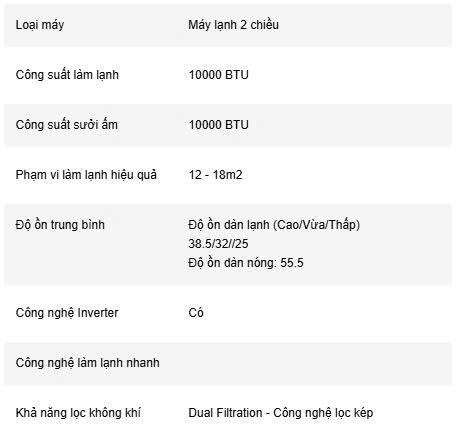456x441 pixels.
Task: Click the 'Công suất sưởi ấm' label
Action: 67,125
